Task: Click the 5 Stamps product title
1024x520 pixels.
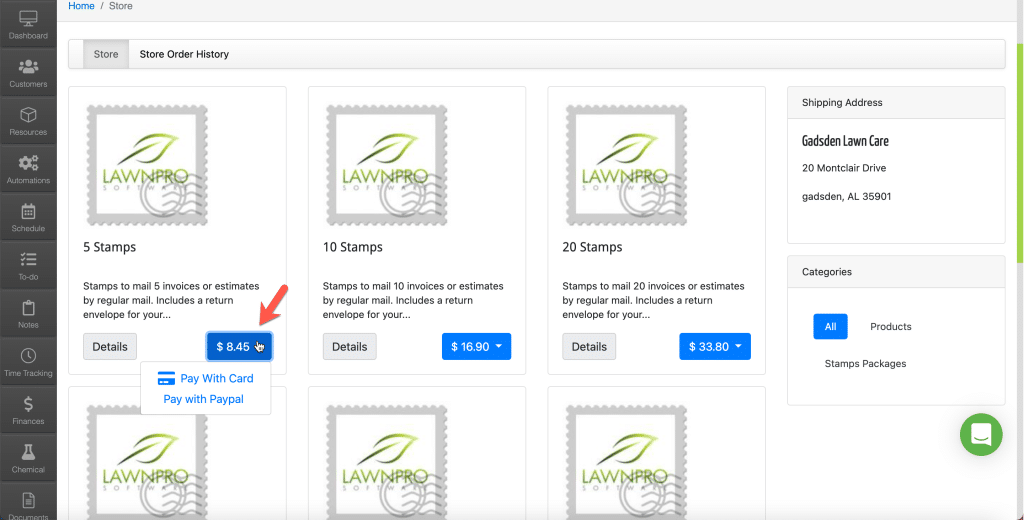Action: [x=110, y=248]
